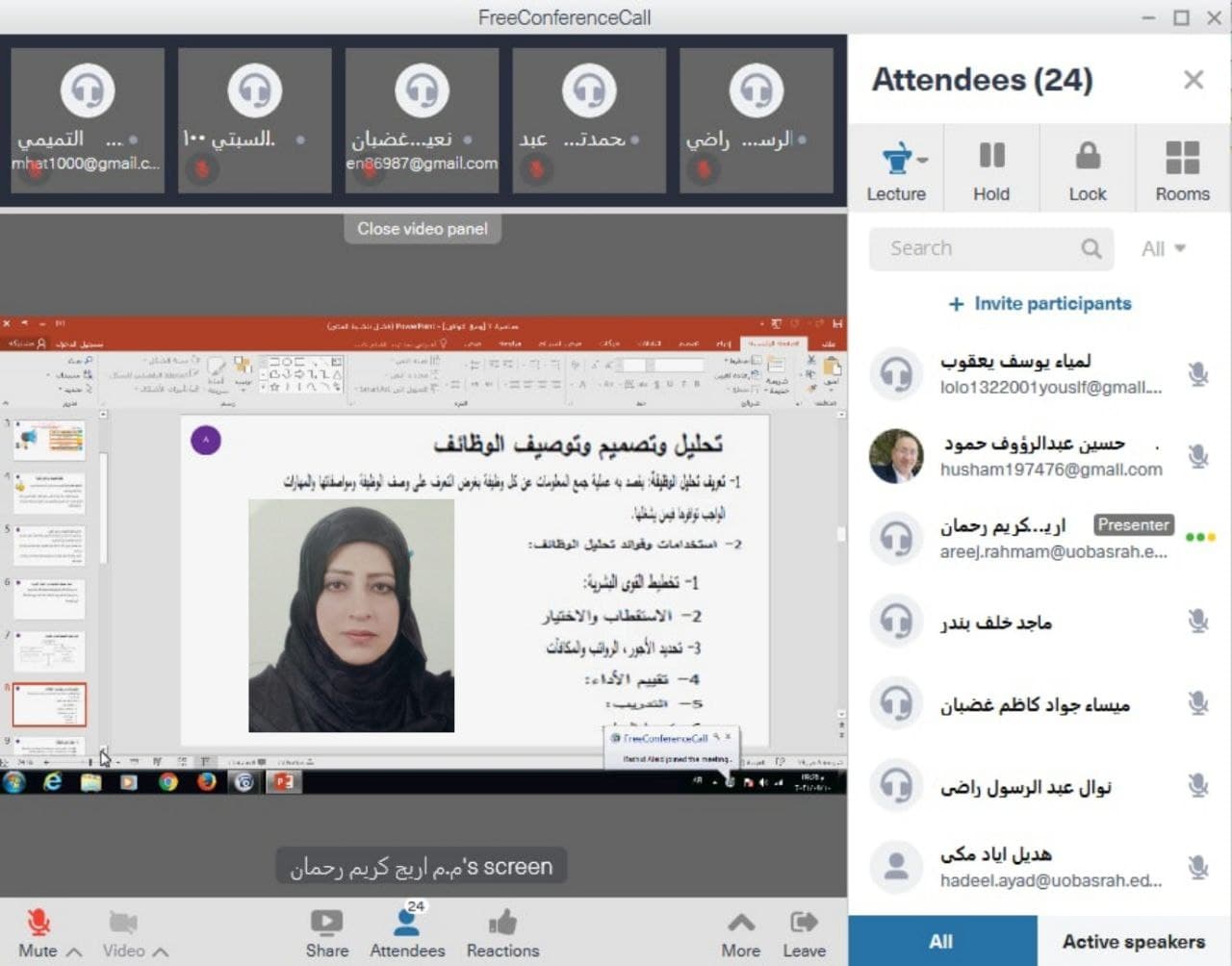Select attendee areej.rahmam@uobasrah.e... row text

tap(1053, 552)
